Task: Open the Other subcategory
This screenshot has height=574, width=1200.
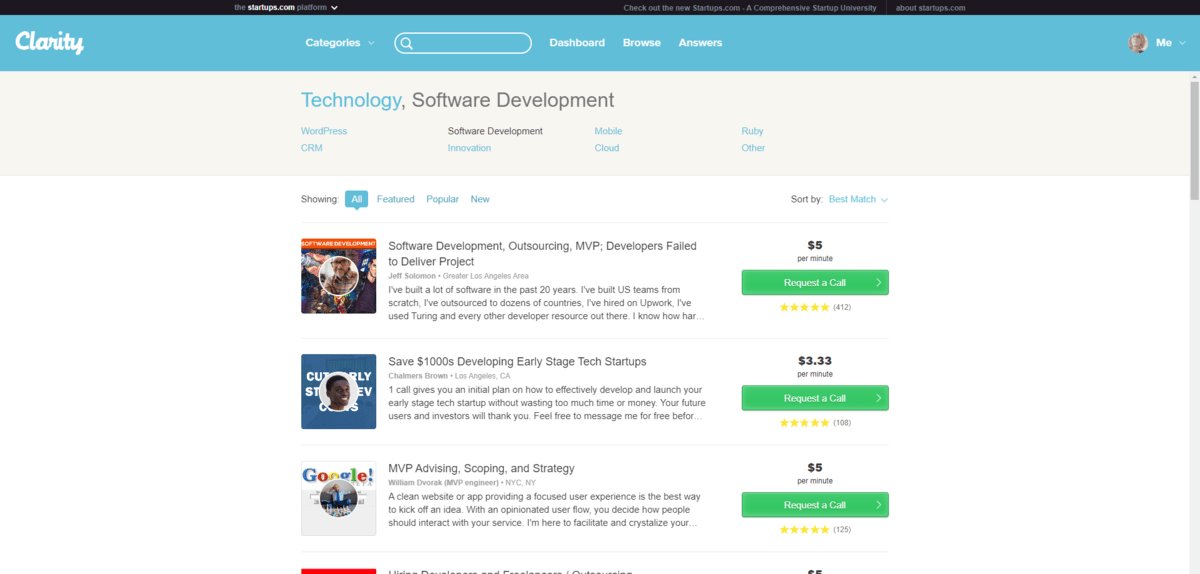Action: tap(753, 148)
